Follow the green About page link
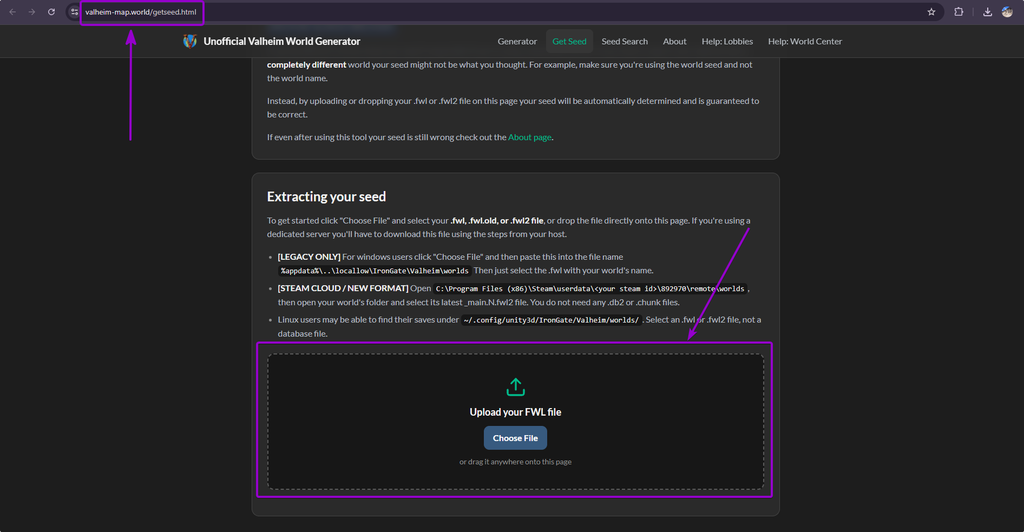The width and height of the screenshot is (1024, 532). tap(530, 137)
